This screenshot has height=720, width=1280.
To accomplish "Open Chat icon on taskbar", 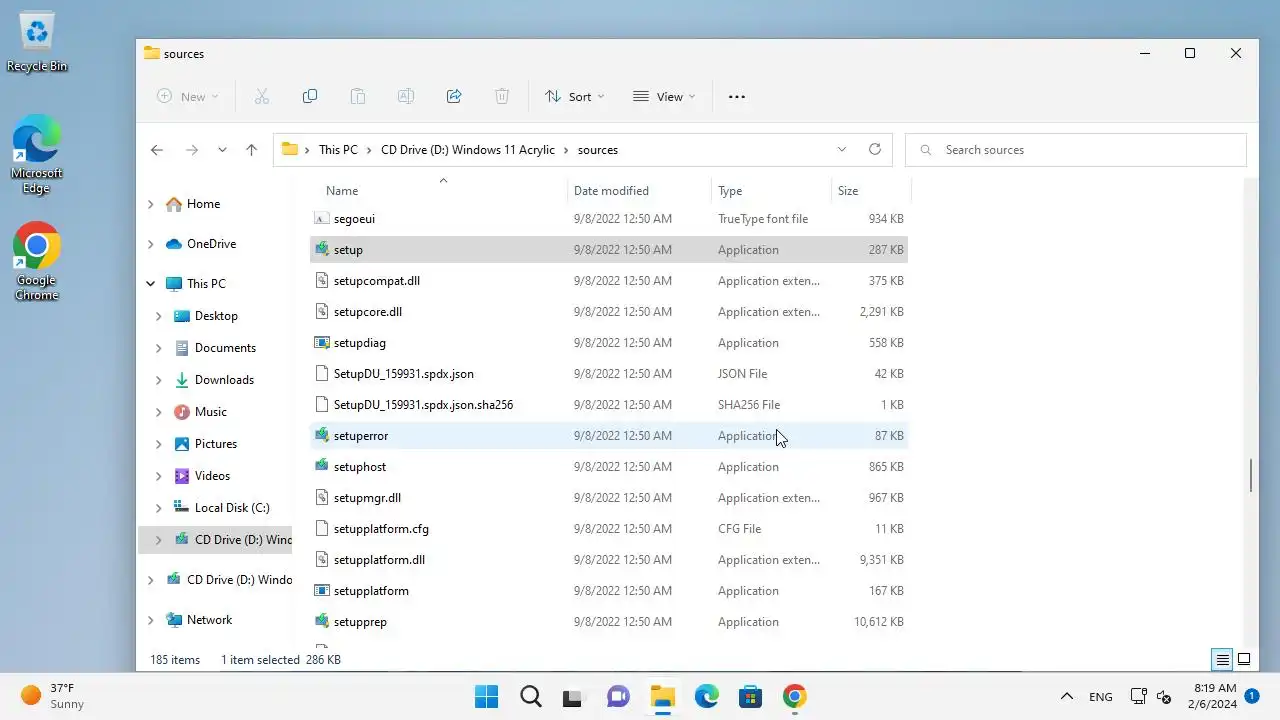I will click(x=619, y=696).
